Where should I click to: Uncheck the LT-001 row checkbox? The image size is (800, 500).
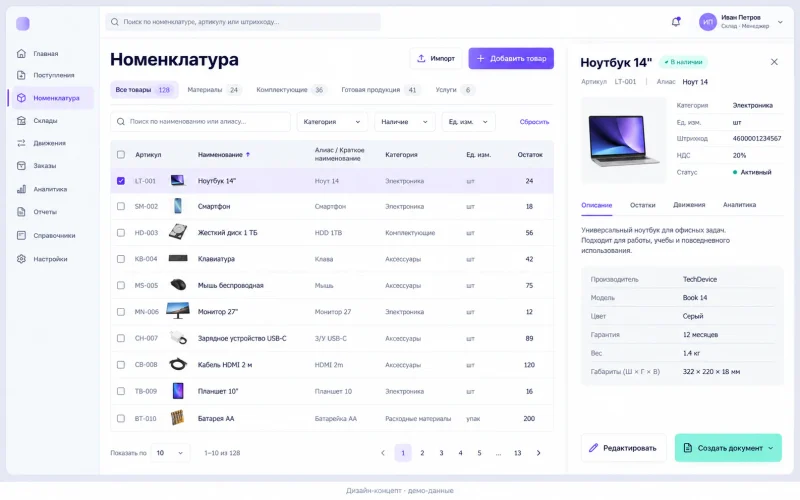coord(120,181)
